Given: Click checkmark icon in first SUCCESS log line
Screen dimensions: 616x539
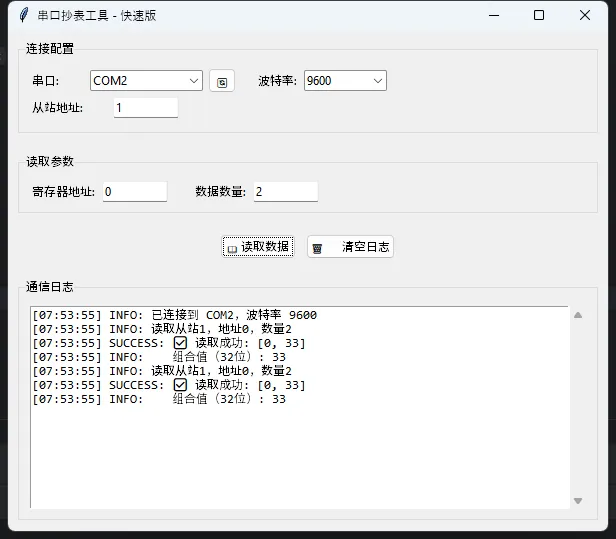Looking at the screenshot, I should (180, 343).
